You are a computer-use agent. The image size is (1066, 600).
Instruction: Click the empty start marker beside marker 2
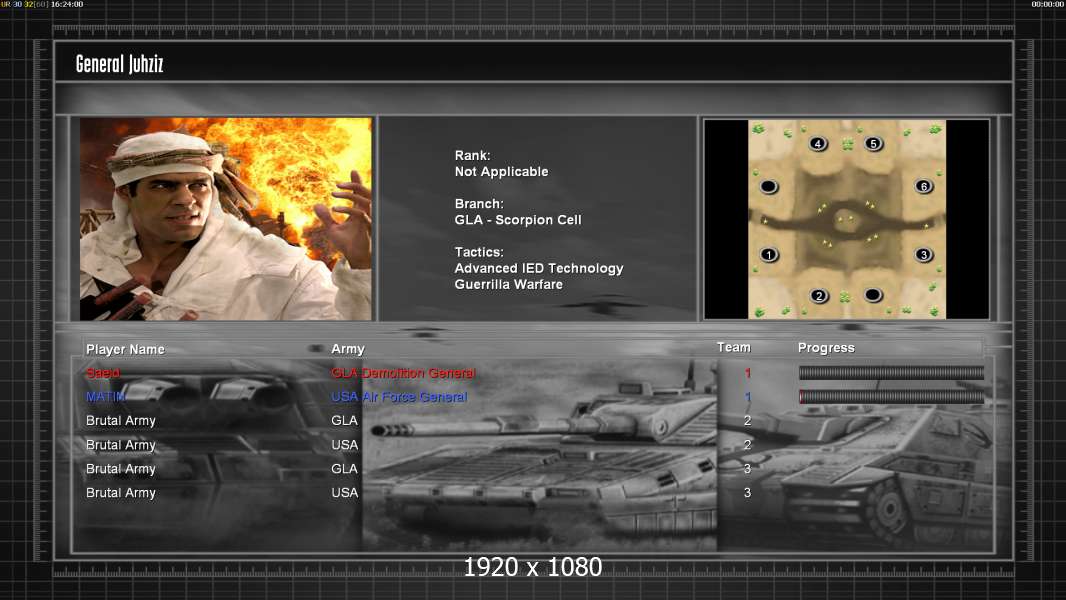point(873,295)
